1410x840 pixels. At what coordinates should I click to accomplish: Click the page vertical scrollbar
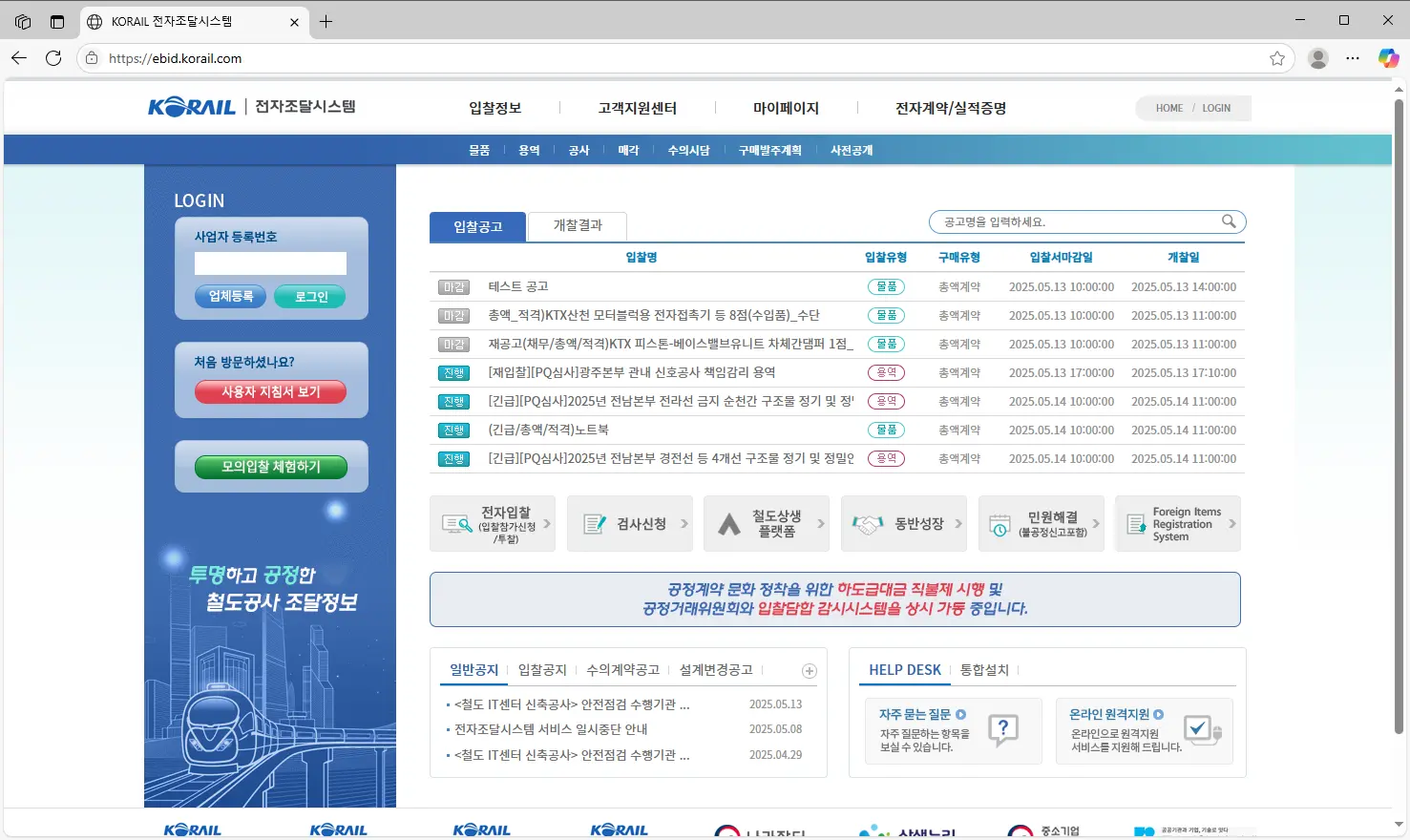click(1399, 415)
